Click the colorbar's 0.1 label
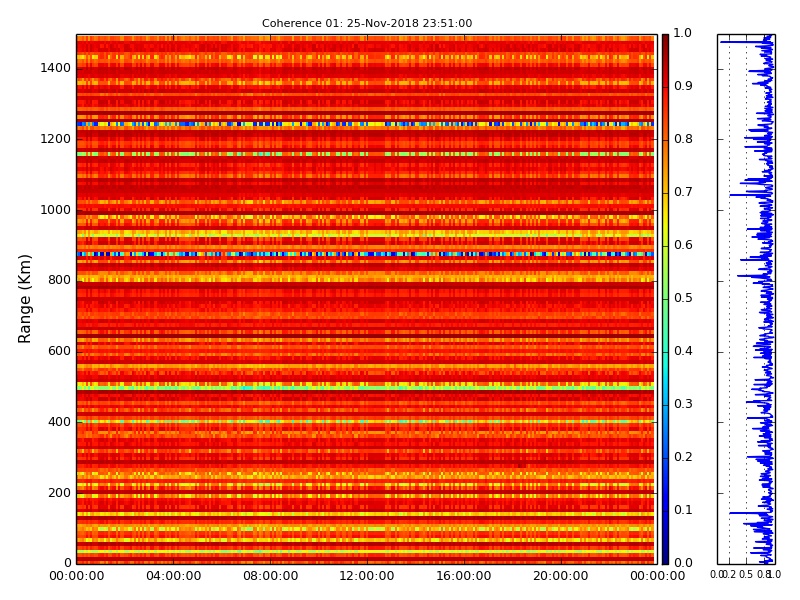Image resolution: width=800 pixels, height=600 pixels. tap(683, 510)
